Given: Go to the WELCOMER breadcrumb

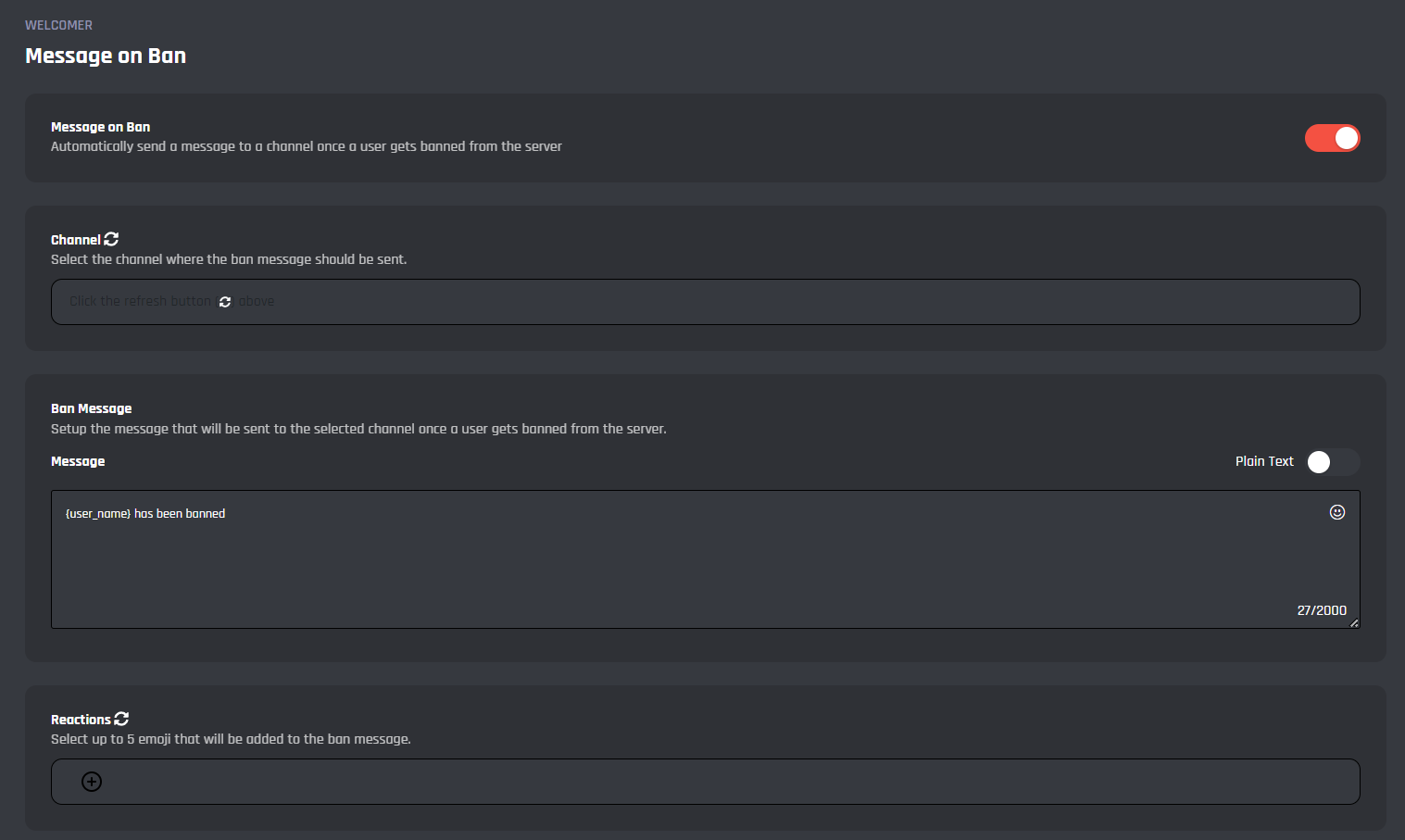Looking at the screenshot, I should pos(58,25).
